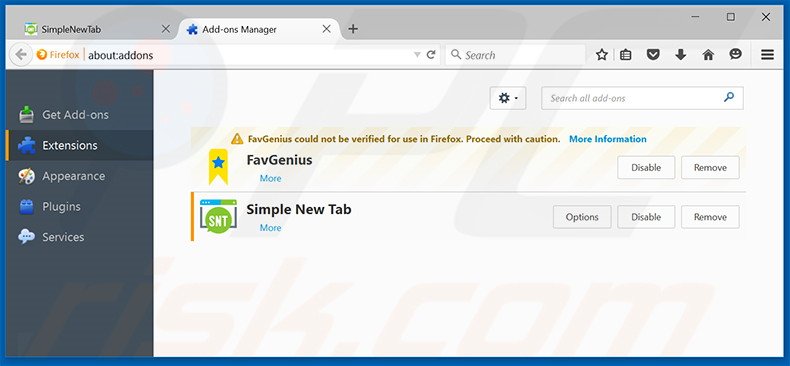Select the Simple New Tab title

coord(299,209)
